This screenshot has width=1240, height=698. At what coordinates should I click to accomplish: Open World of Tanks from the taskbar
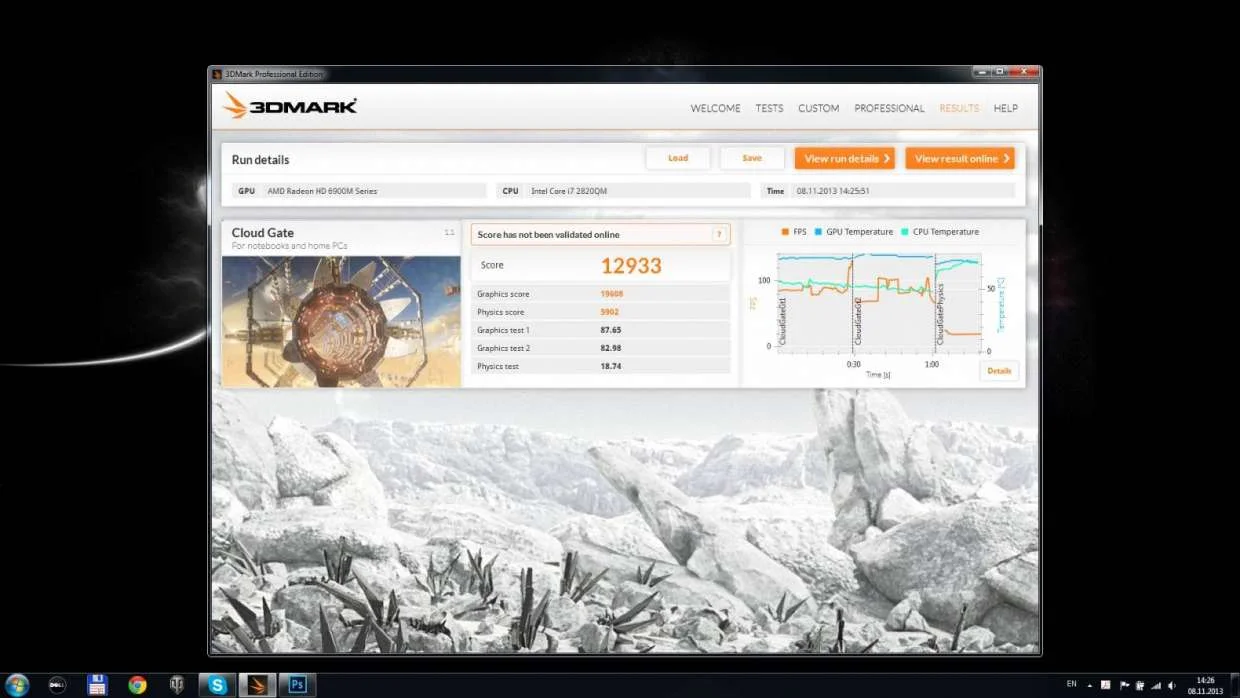[x=177, y=685]
